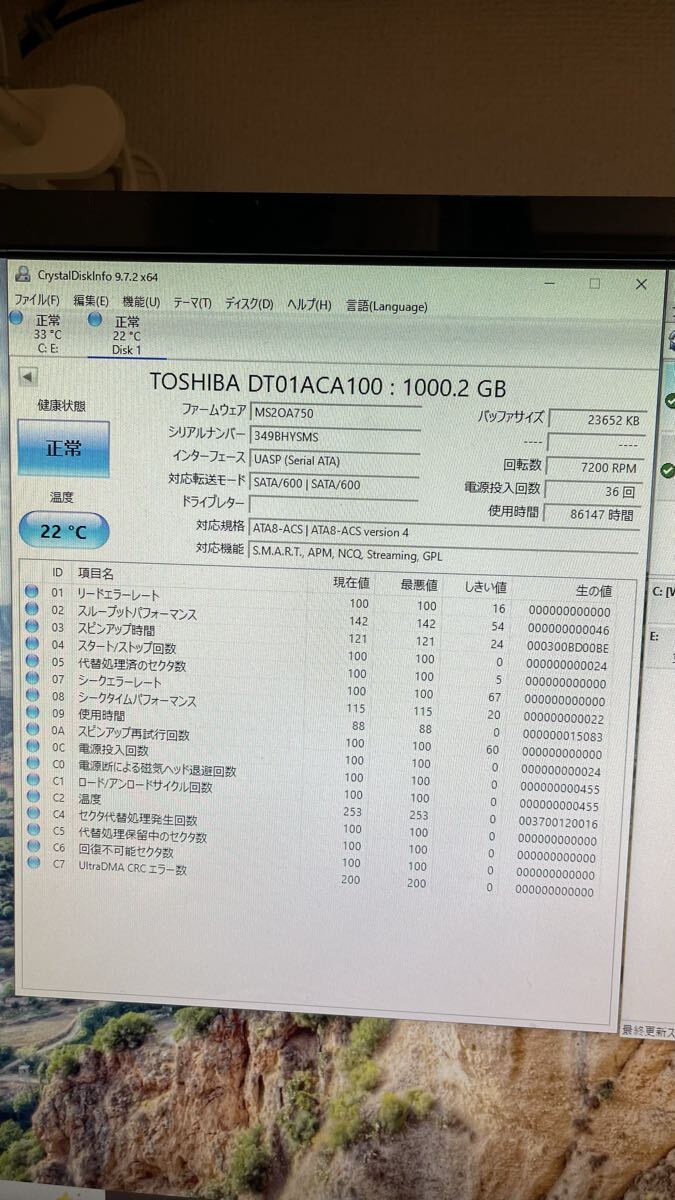675x1200 pixels.
Task: Click interface field UASP (Serial ATA)
Action: pos(335,460)
